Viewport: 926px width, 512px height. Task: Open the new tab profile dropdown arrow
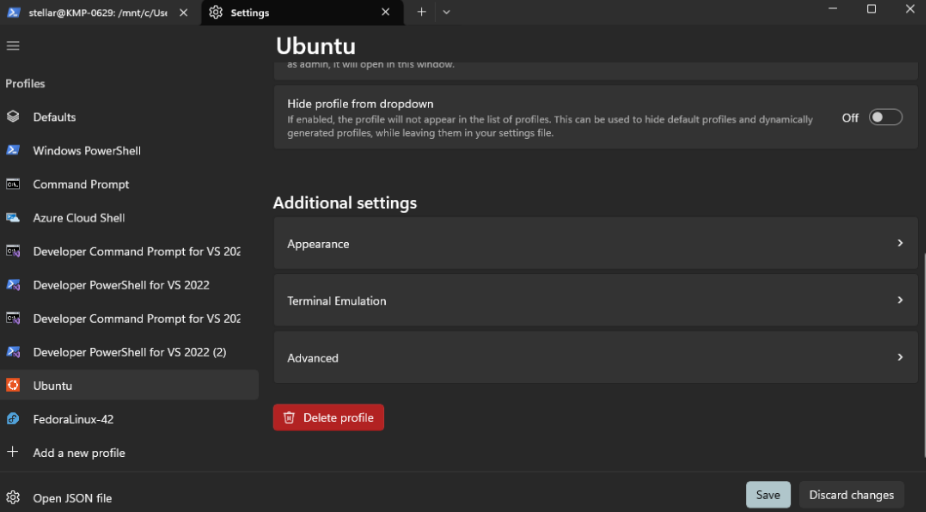[x=446, y=12]
